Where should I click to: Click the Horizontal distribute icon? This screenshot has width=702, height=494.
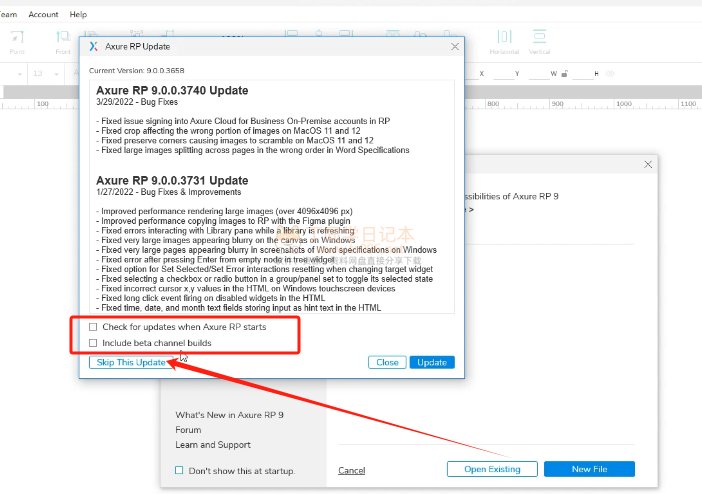(504, 37)
